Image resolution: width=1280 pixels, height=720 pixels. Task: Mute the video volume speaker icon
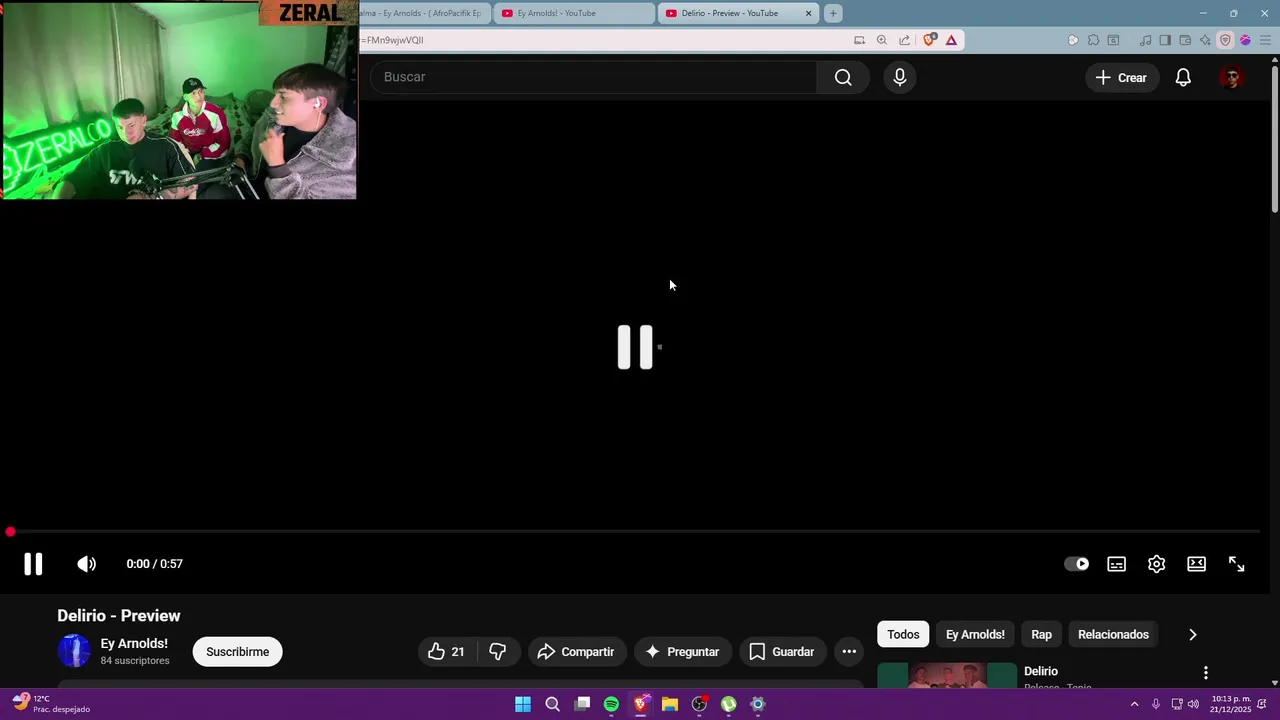[87, 564]
